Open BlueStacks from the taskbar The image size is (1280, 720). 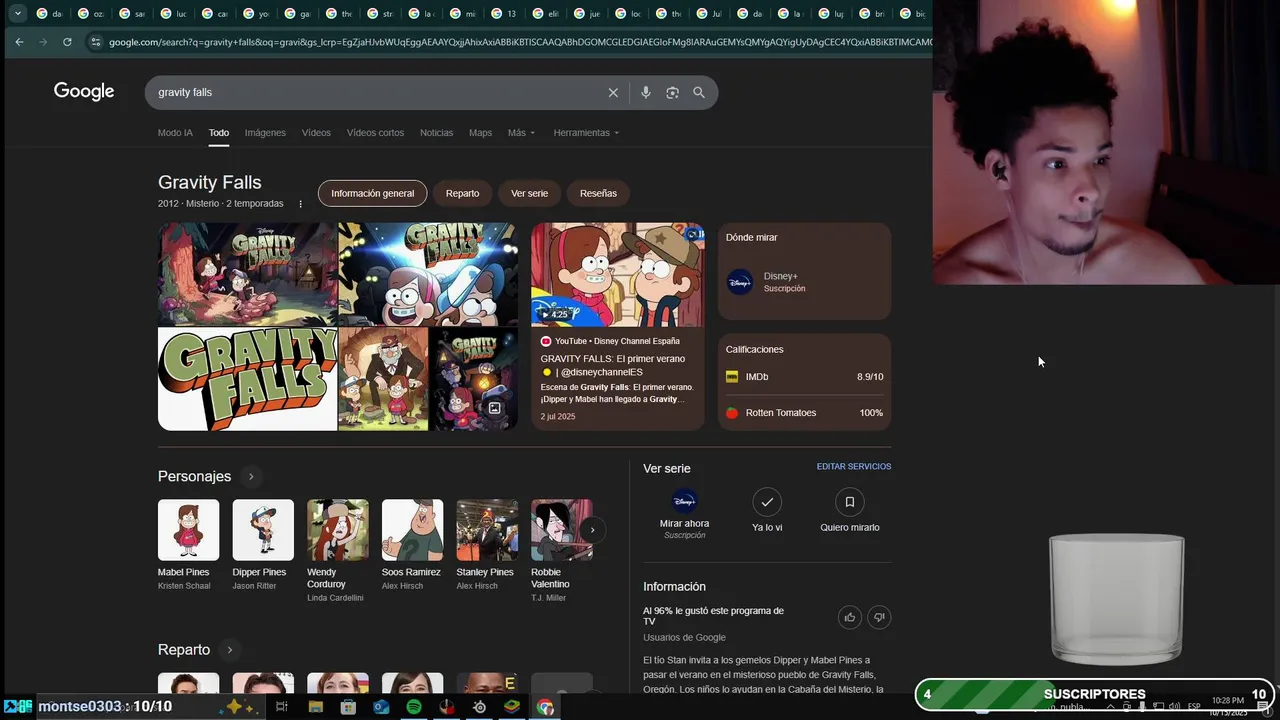[x=512, y=707]
